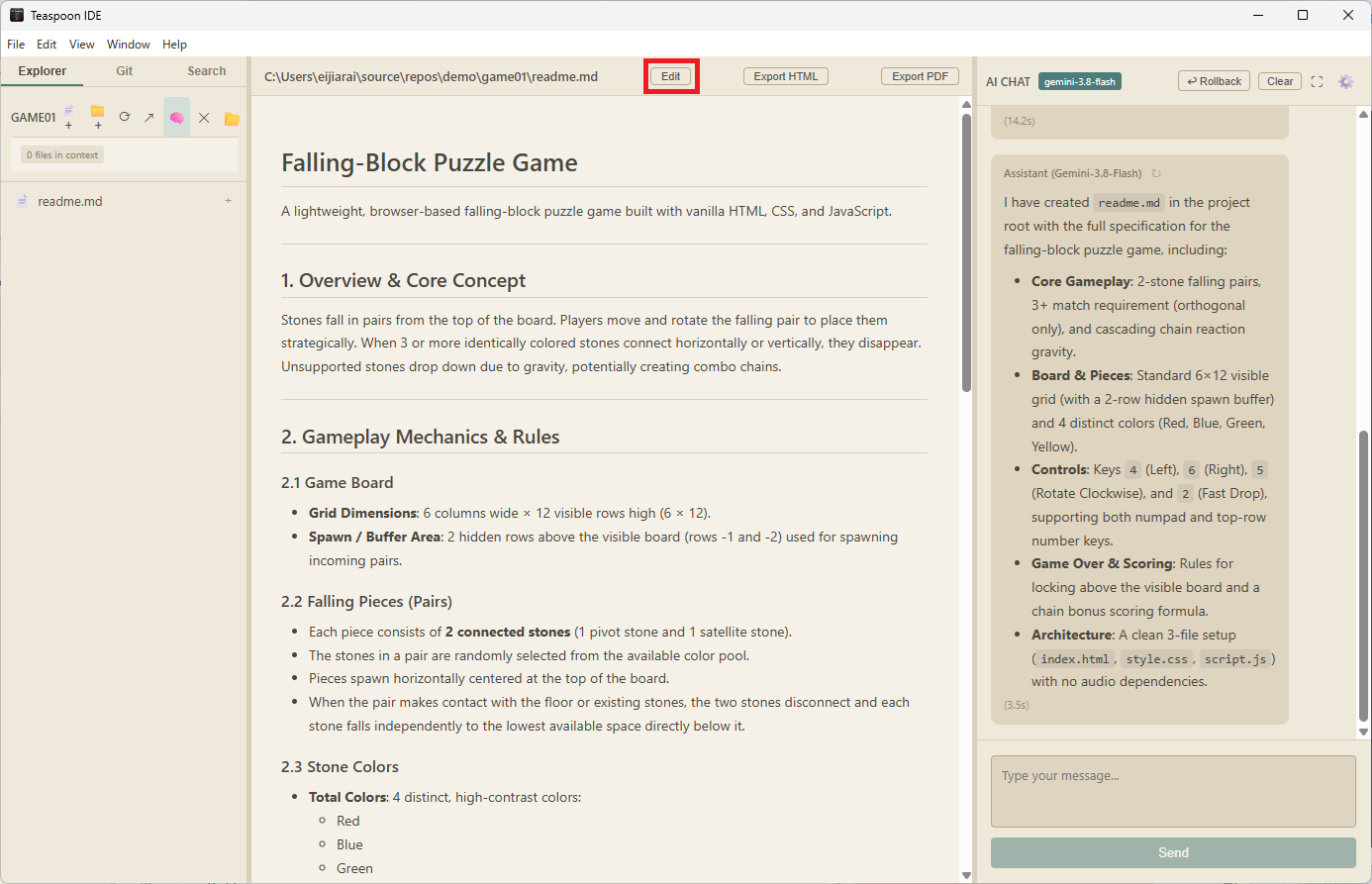This screenshot has height=884, width=1372.
Task: Click the '2.1 Game Board' subheading
Action: tap(337, 483)
